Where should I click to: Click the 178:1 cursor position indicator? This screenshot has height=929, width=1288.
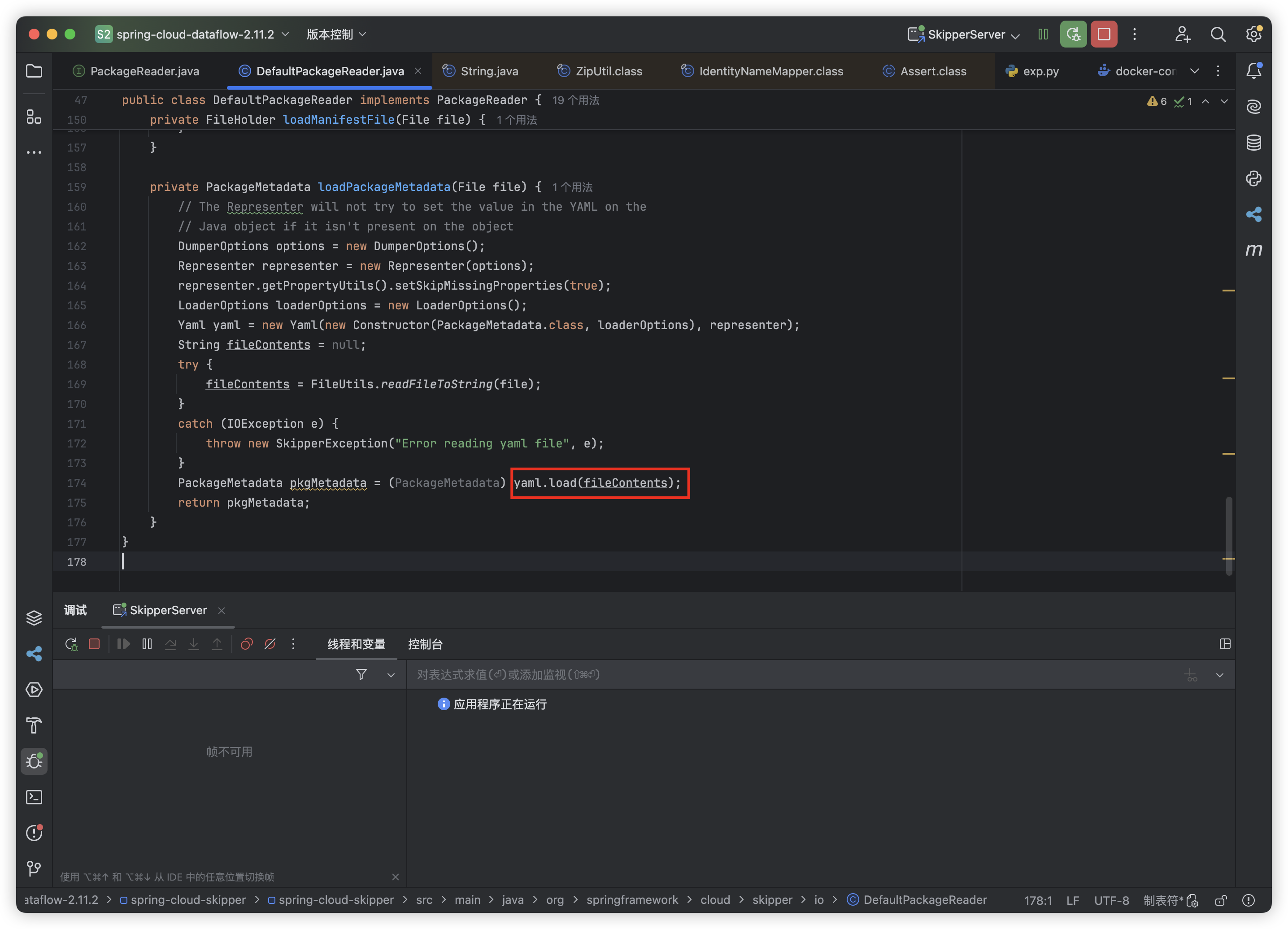pyautogui.click(x=1038, y=901)
